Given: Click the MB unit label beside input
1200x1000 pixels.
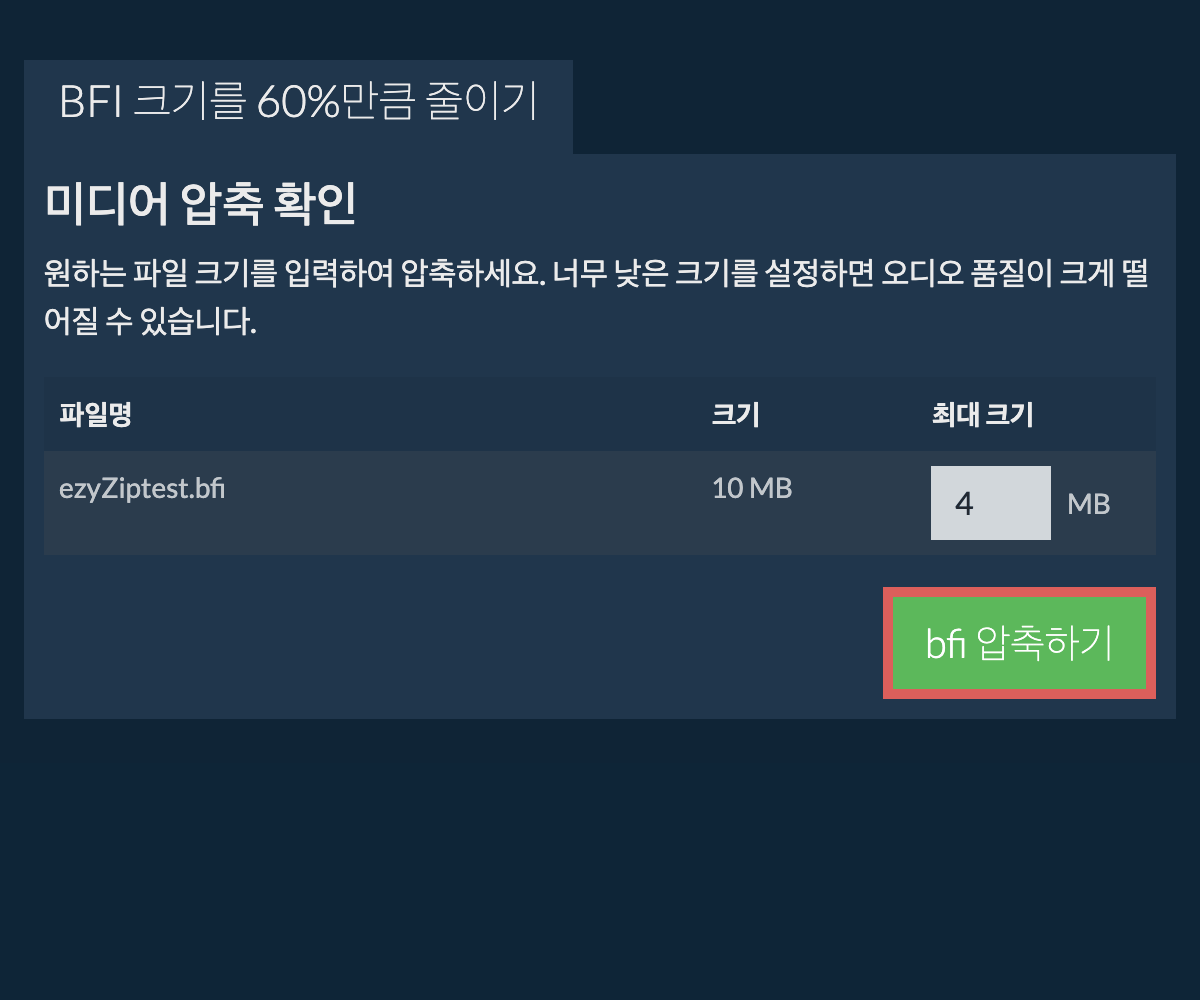Looking at the screenshot, I should click(x=1089, y=504).
